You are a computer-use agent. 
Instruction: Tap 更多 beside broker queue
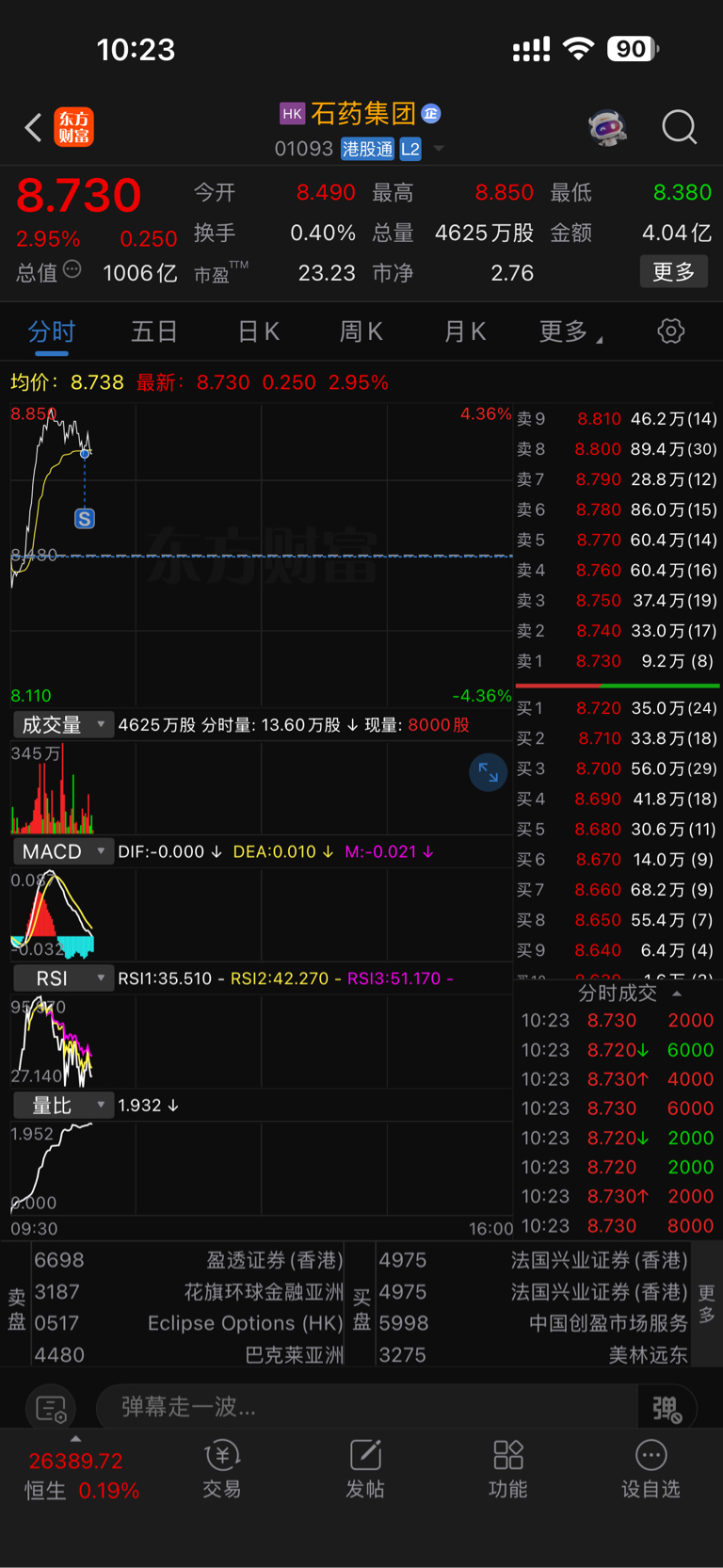706,1304
